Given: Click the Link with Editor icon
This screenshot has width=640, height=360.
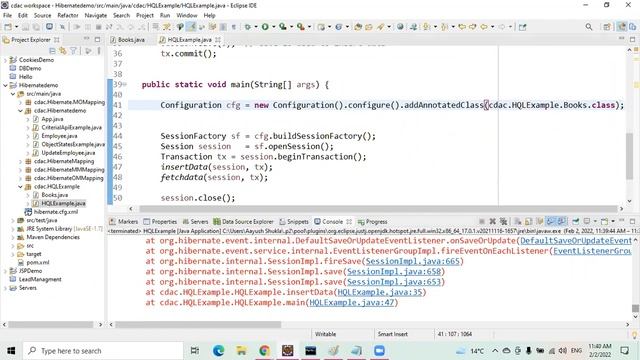Looking at the screenshot, I should (62, 51).
